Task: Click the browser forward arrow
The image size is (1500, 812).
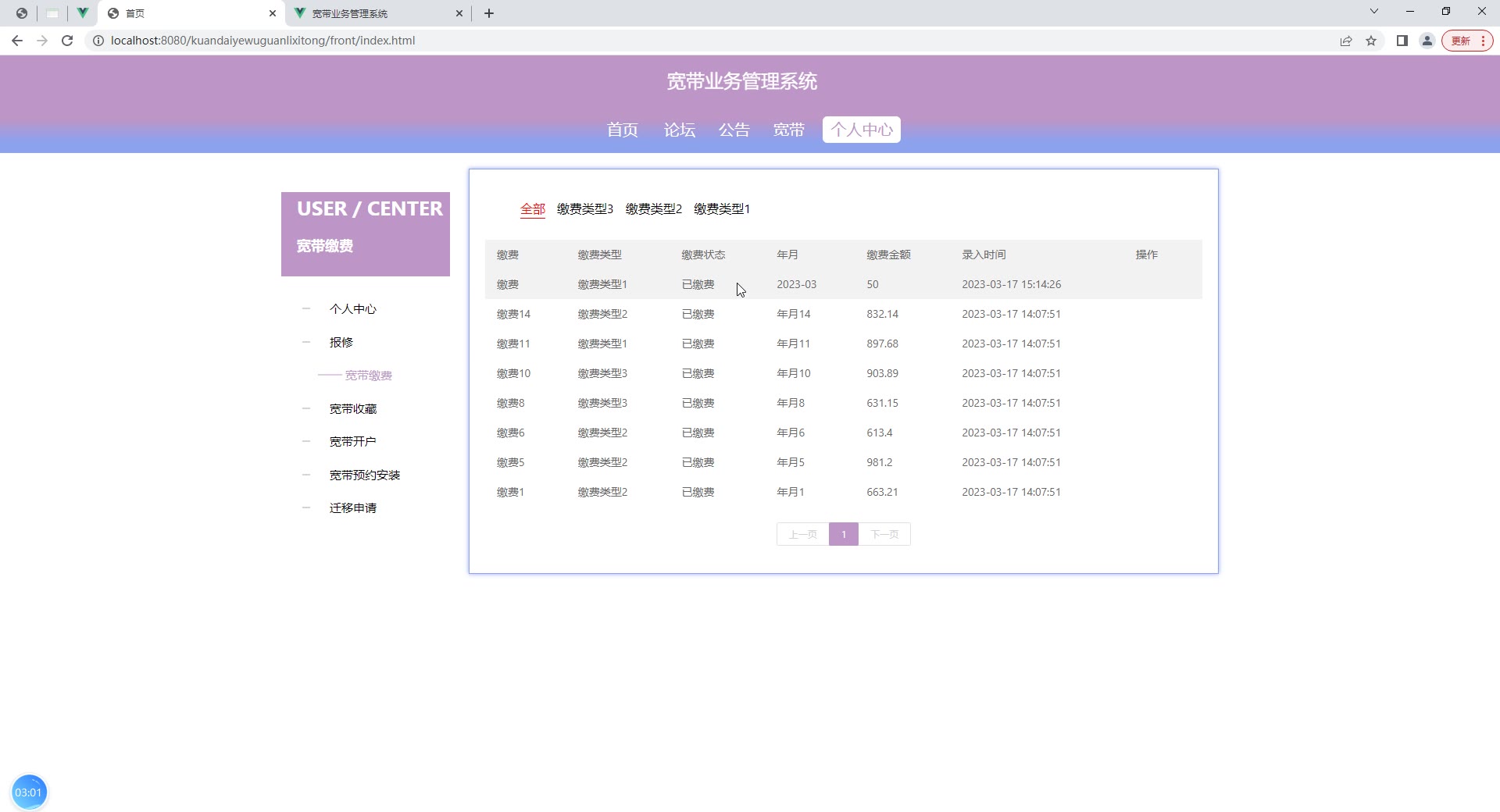Action: coord(42,41)
